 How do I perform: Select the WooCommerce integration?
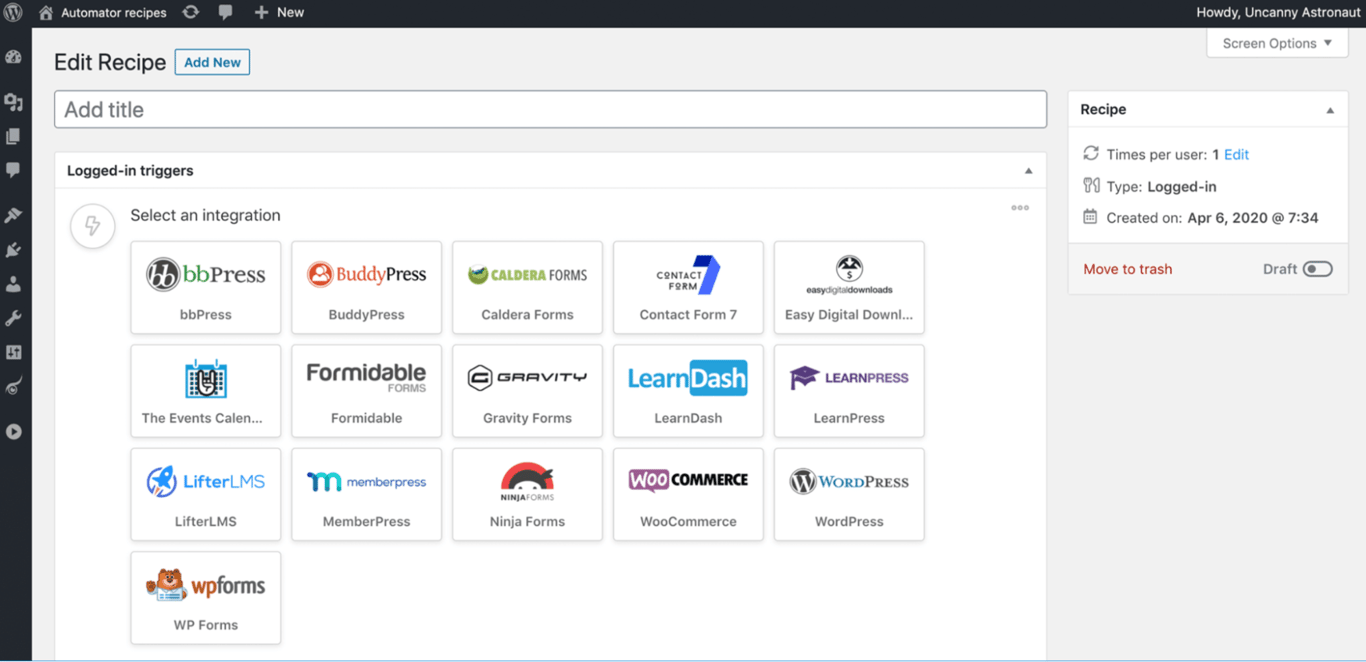click(x=688, y=494)
